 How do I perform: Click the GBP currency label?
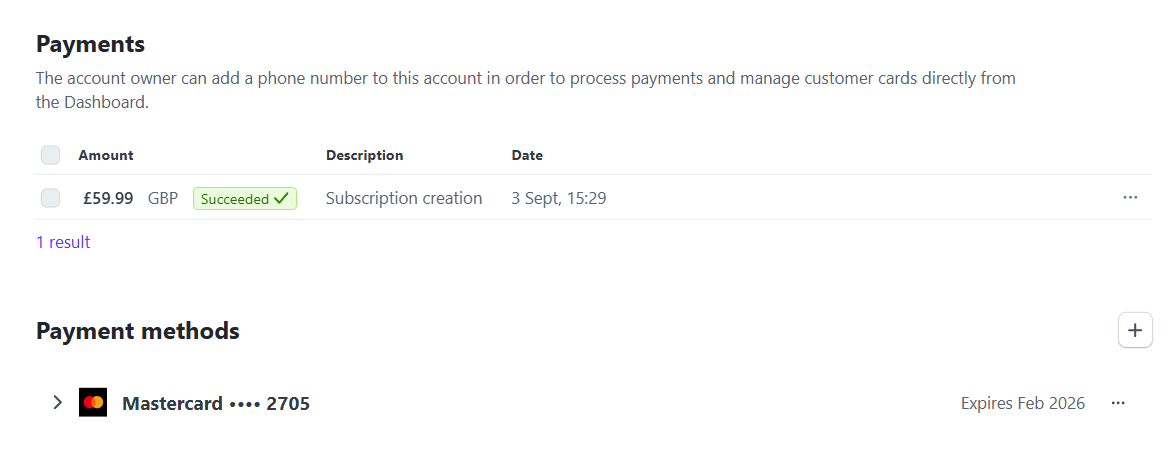(x=163, y=198)
